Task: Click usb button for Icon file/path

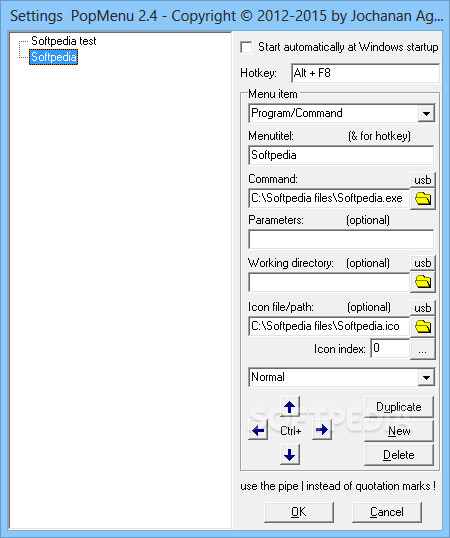Action: click(423, 307)
